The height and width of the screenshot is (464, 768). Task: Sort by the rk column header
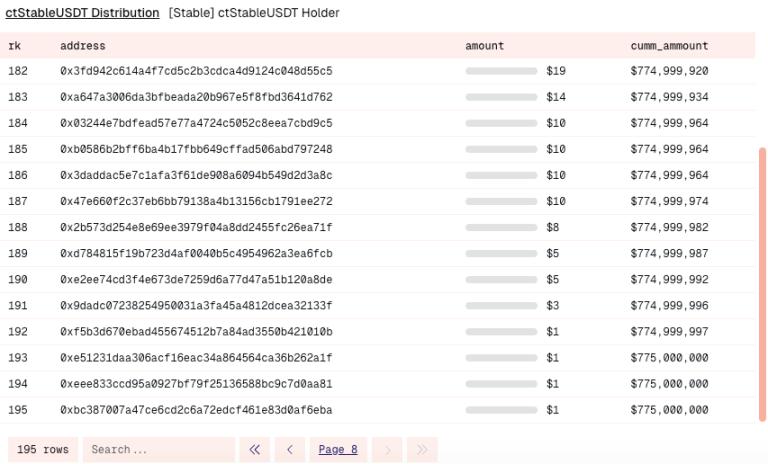[x=15, y=46]
